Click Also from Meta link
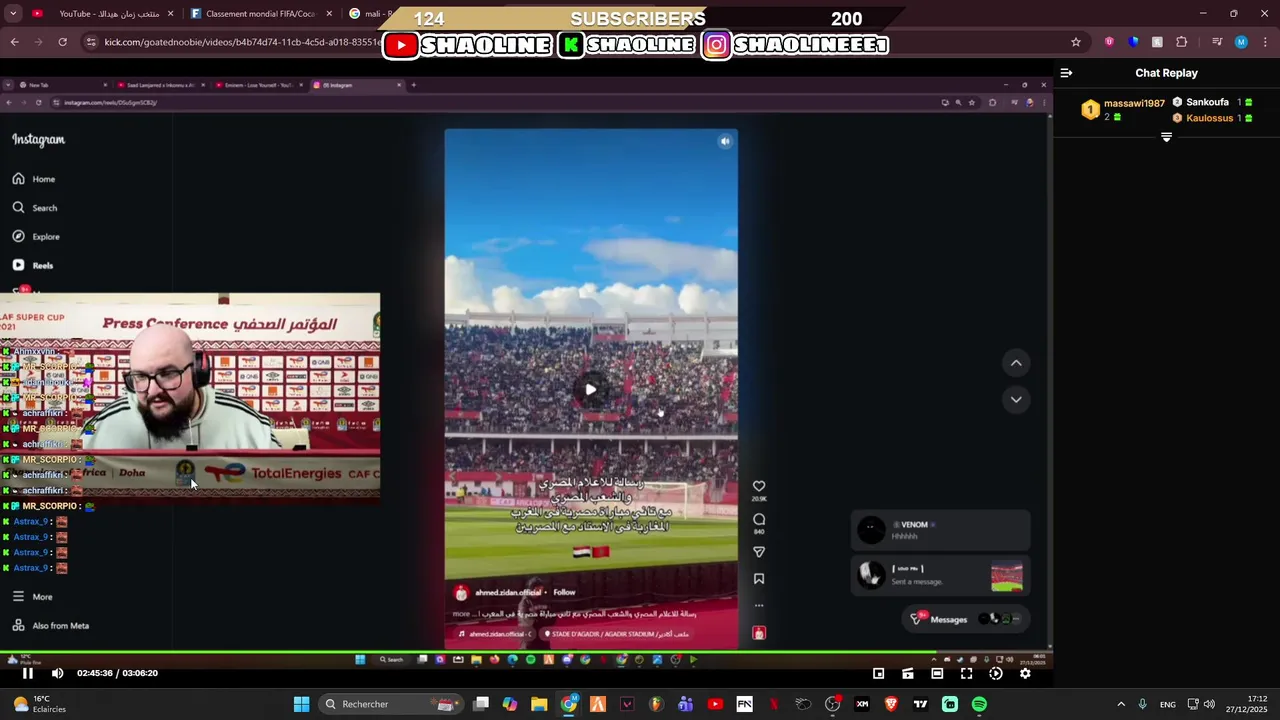 click(50, 626)
